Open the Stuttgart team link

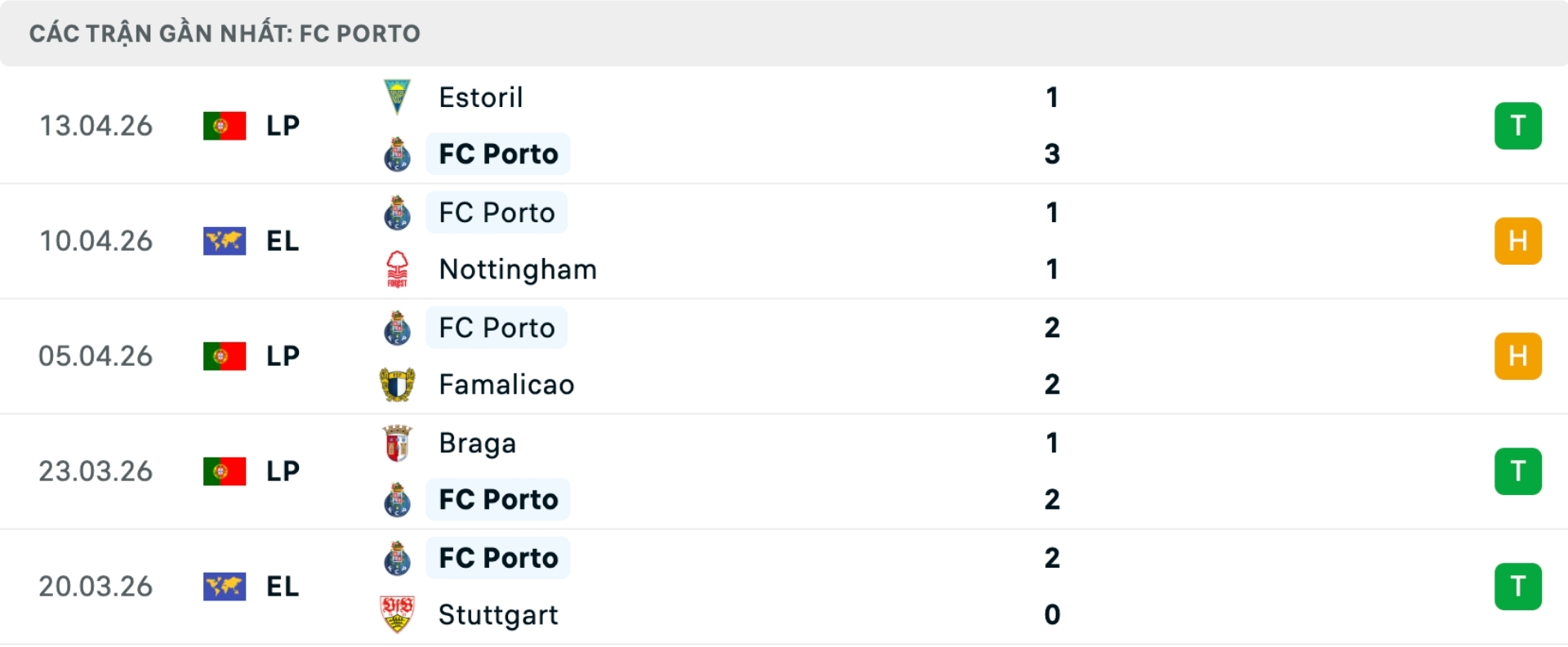pyautogui.click(x=498, y=614)
